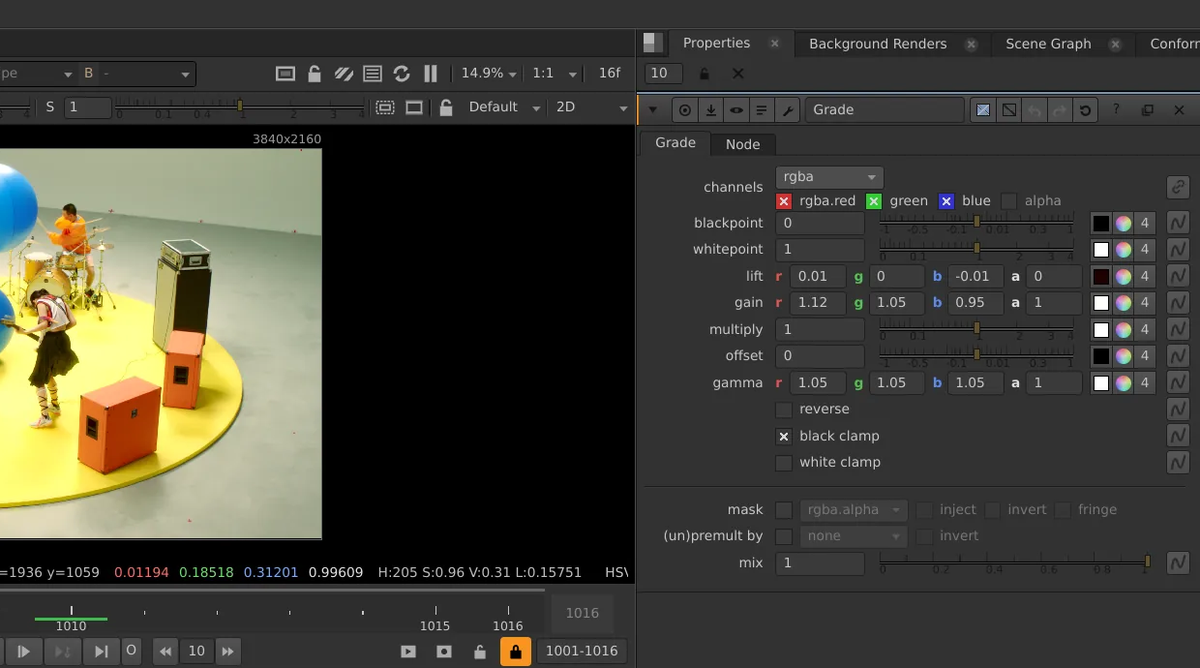Viewport: 1200px width, 668px height.
Task: Enable the white clamp checkbox
Action: tap(784, 463)
